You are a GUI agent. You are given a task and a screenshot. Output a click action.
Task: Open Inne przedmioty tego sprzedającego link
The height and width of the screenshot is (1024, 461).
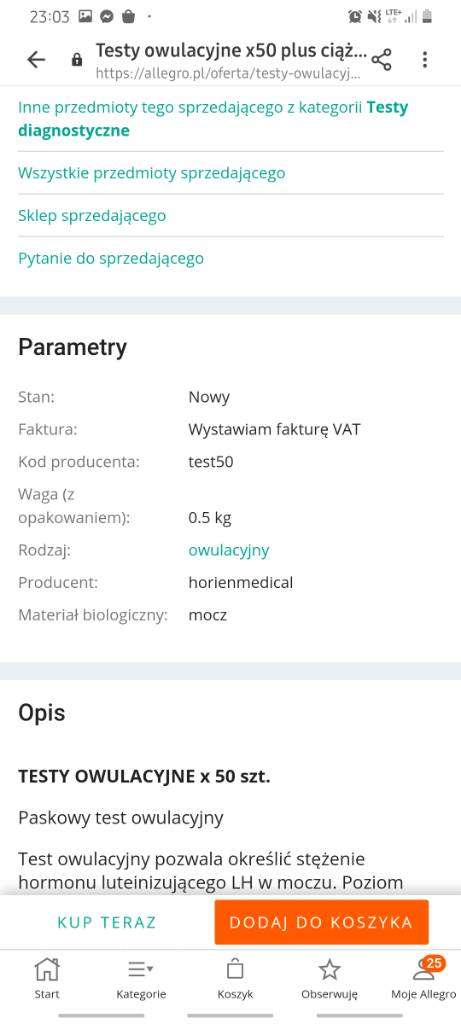tap(213, 119)
